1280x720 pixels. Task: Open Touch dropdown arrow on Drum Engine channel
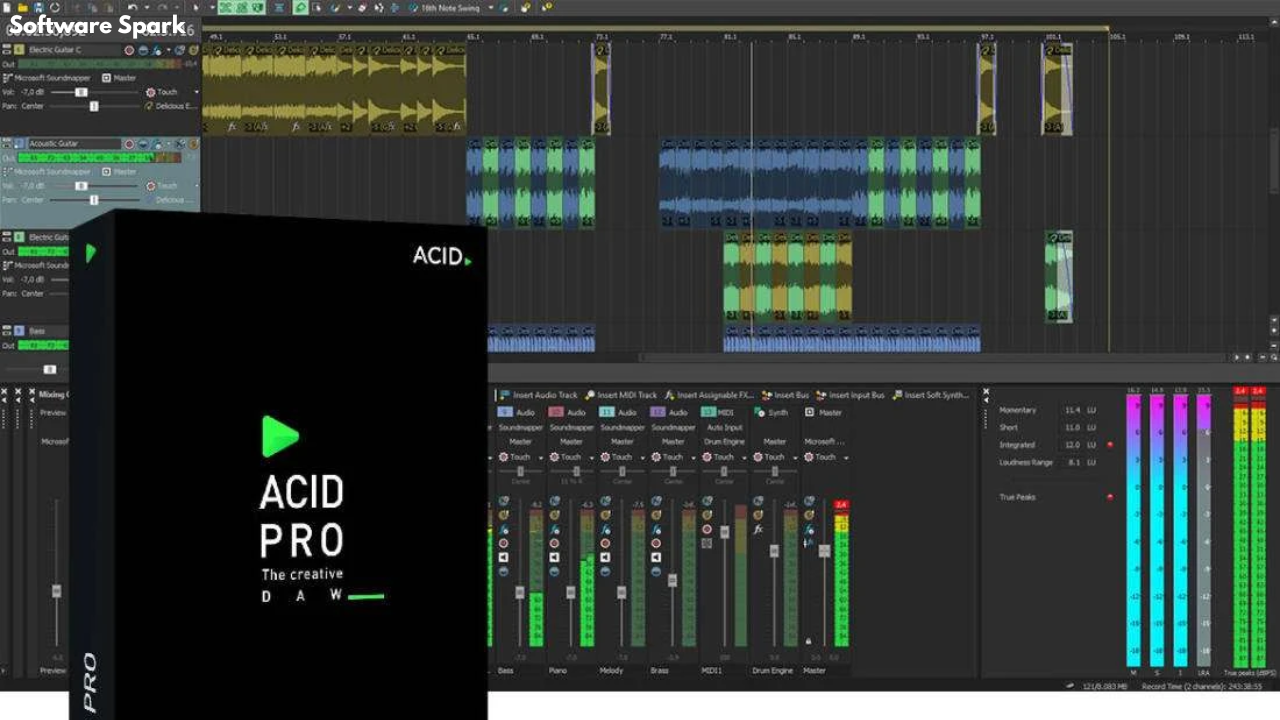pyautogui.click(x=795, y=457)
